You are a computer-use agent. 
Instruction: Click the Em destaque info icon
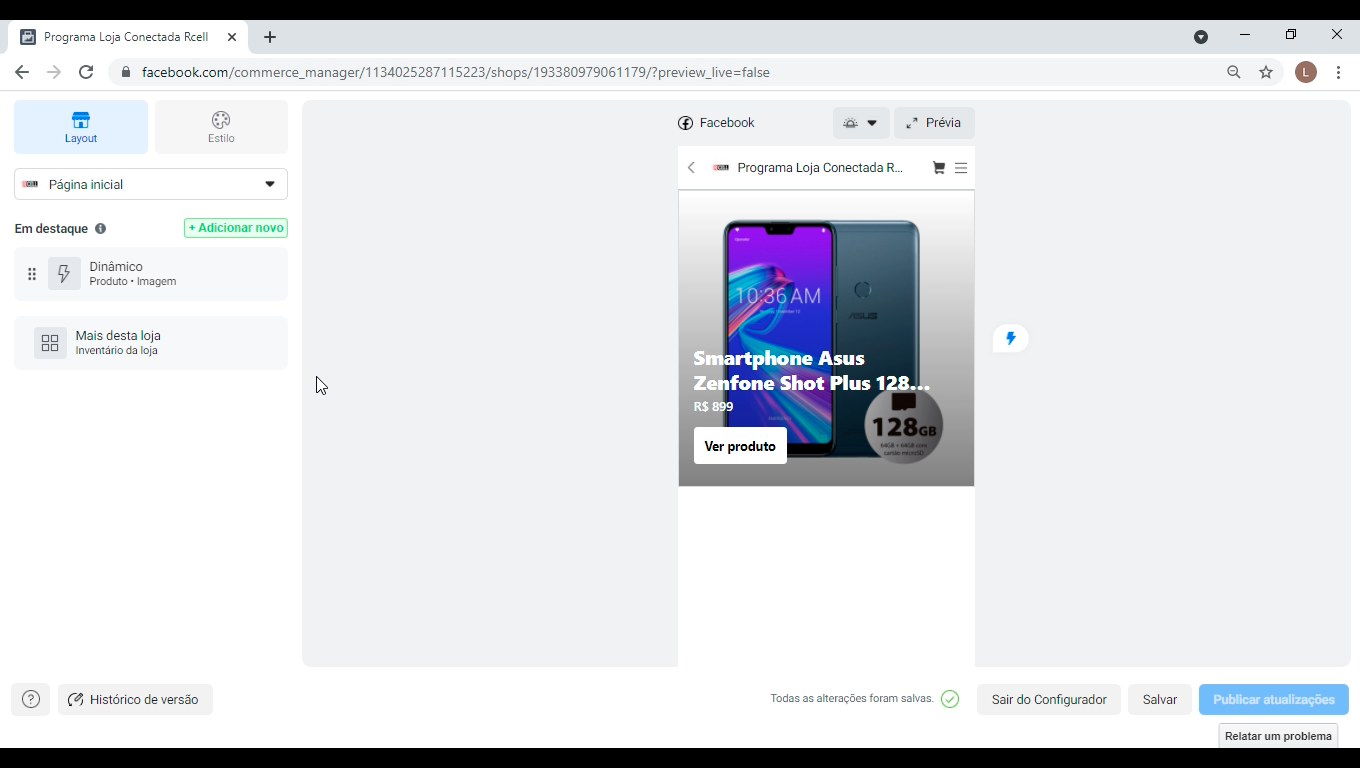tap(100, 229)
